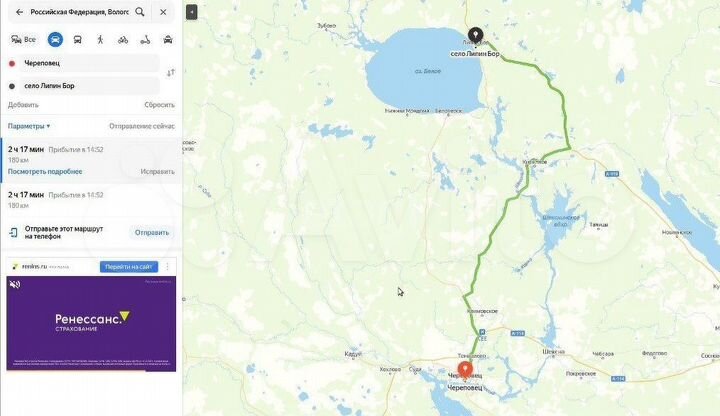
Task: Click the back arrow in search bar
Action: pos(19,12)
